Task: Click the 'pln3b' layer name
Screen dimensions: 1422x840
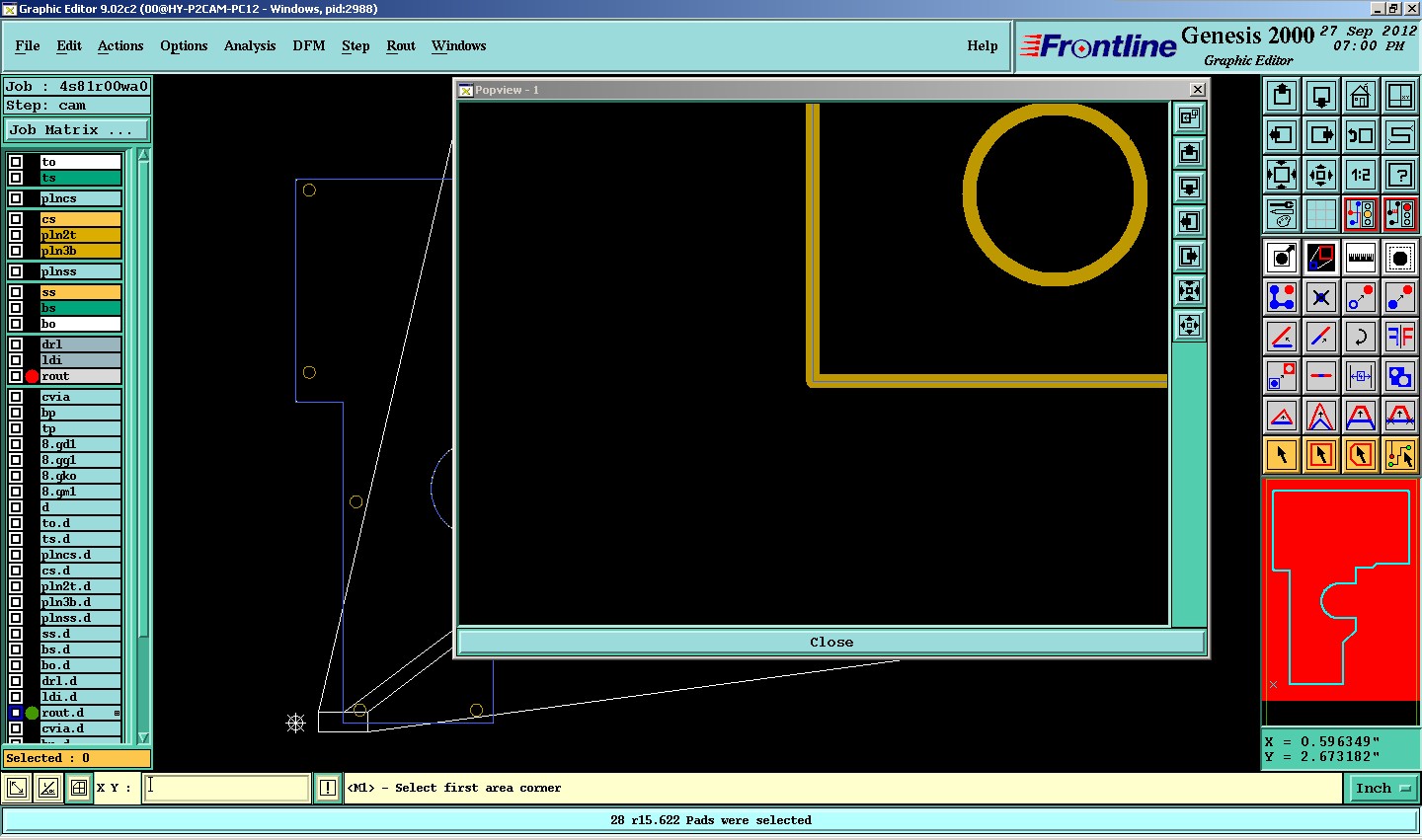Action: 80,251
